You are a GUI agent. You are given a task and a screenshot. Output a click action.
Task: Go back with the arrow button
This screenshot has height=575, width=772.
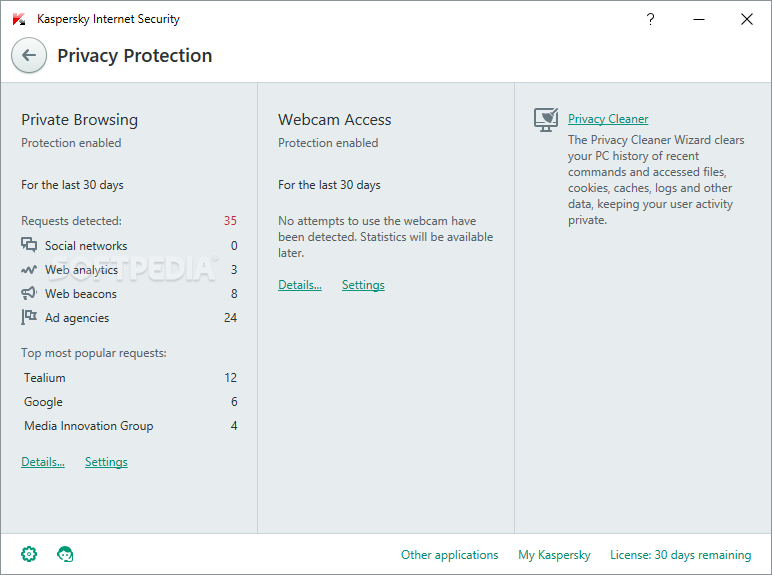29,55
